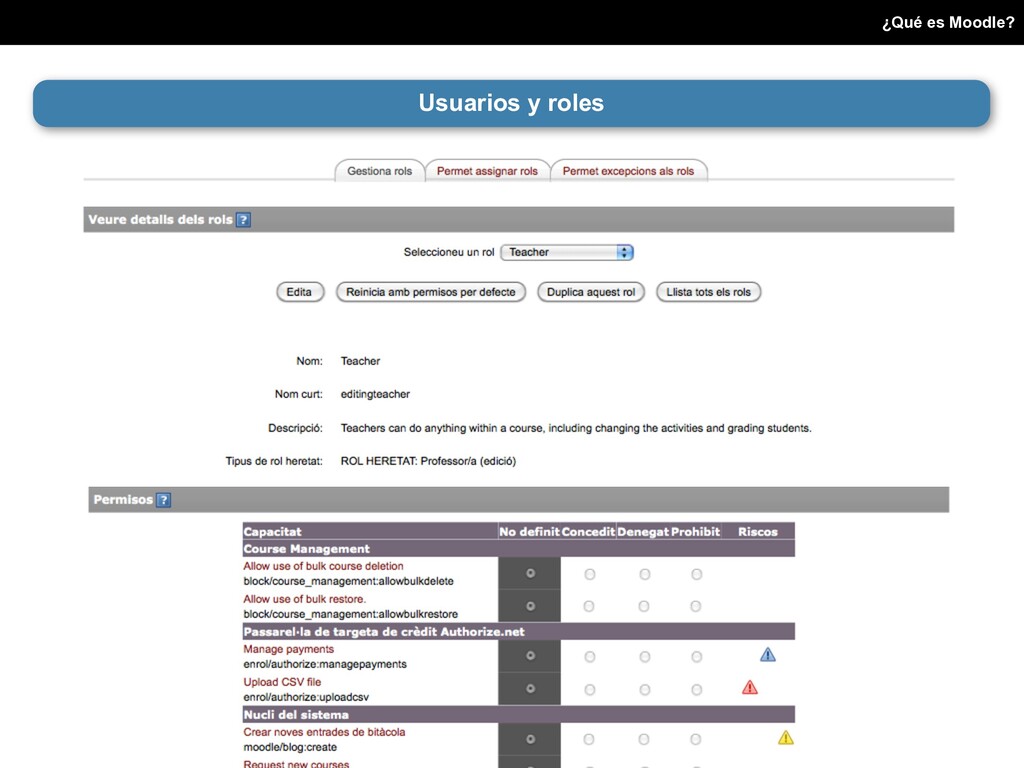The height and width of the screenshot is (768, 1024).
Task: Click editingteacher short name value
Action: (375, 394)
